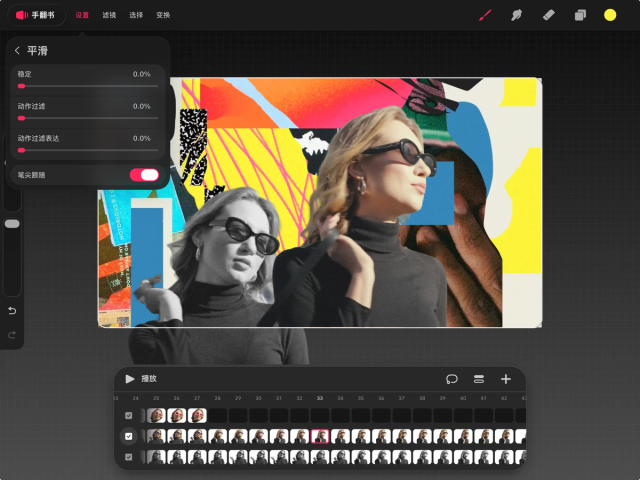This screenshot has width=640, height=480.
Task: Redo the last action
Action: (x=12, y=335)
